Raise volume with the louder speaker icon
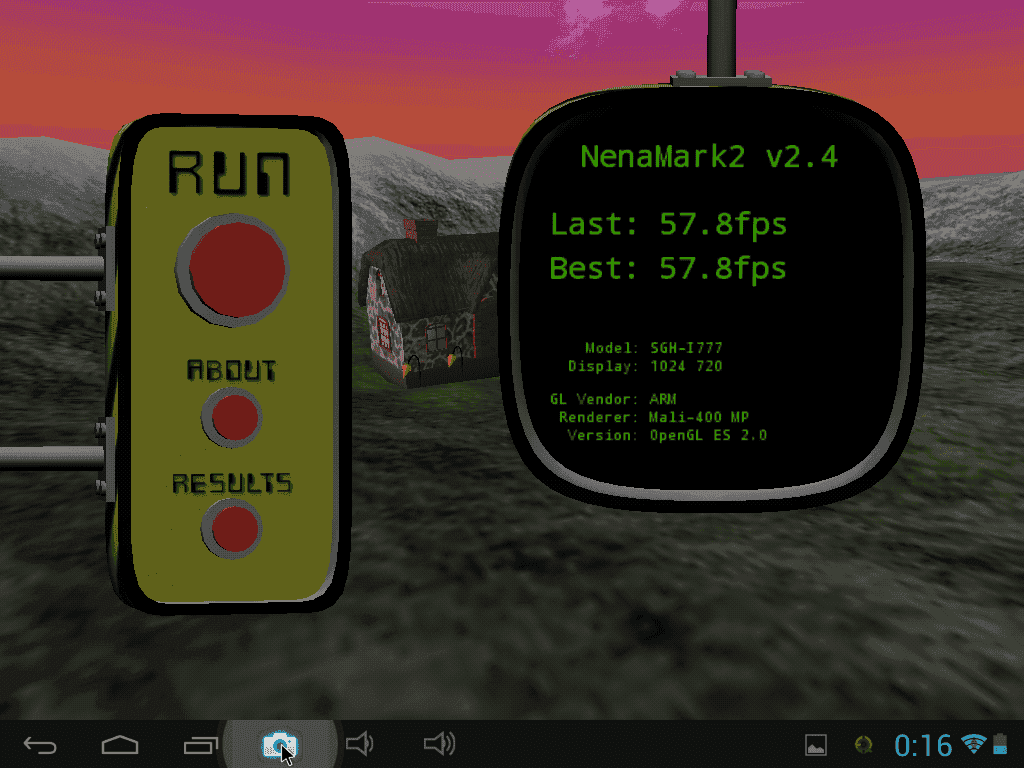 tap(440, 743)
